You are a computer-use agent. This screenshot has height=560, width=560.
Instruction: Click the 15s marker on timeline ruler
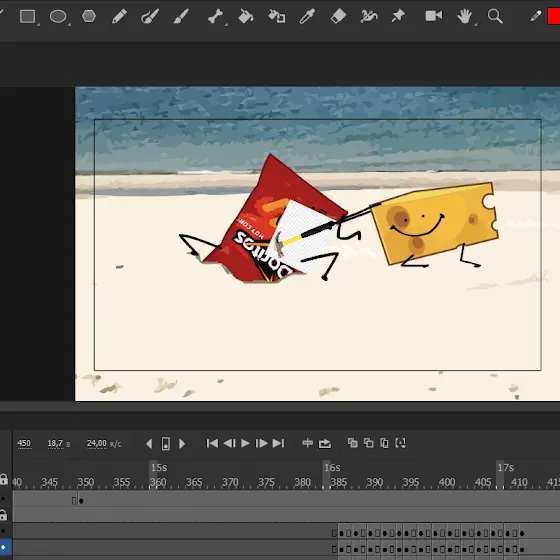pyautogui.click(x=159, y=468)
